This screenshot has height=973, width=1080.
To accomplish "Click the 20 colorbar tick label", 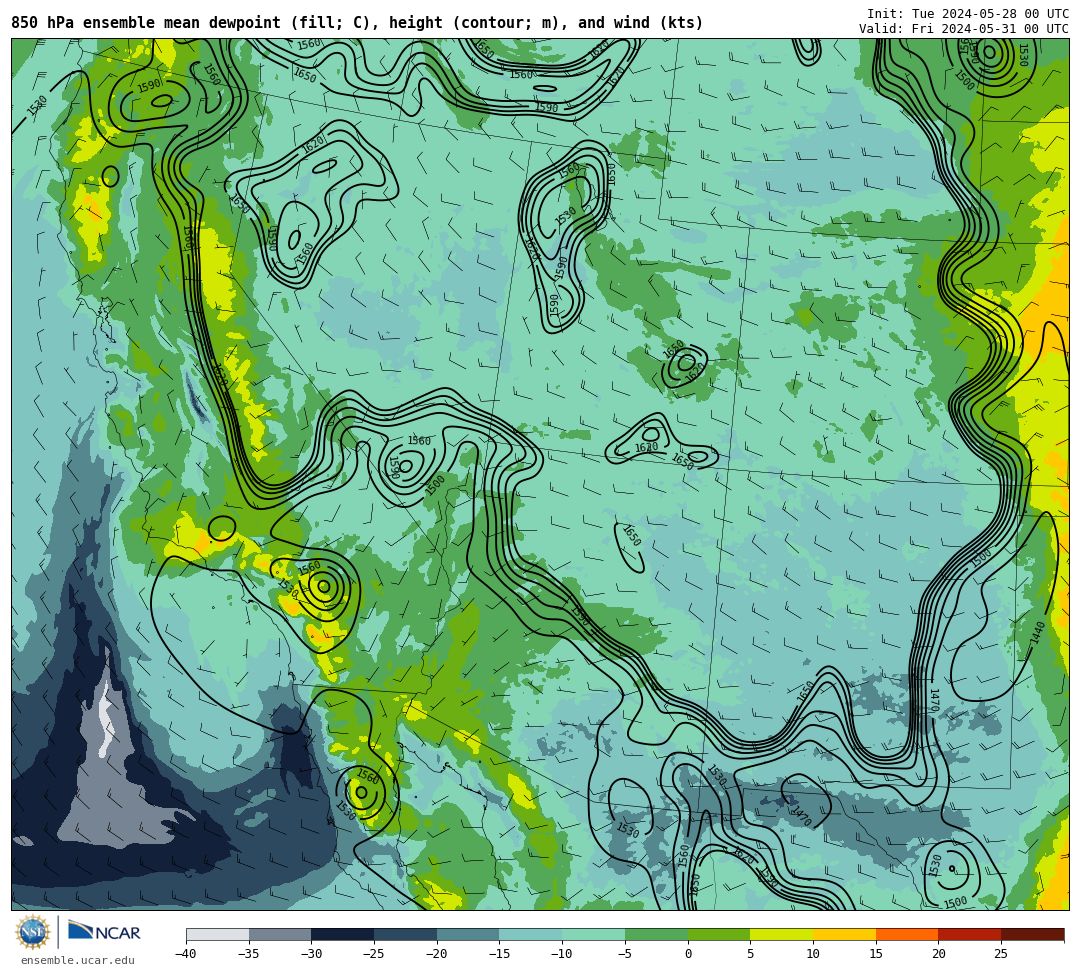I will (x=939, y=954).
